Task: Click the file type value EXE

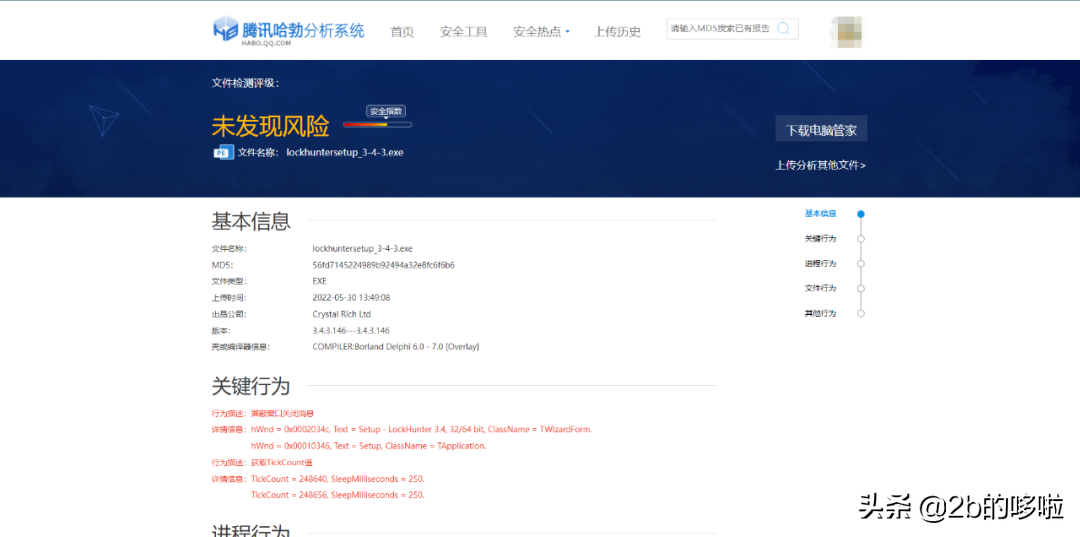Action: coord(320,282)
